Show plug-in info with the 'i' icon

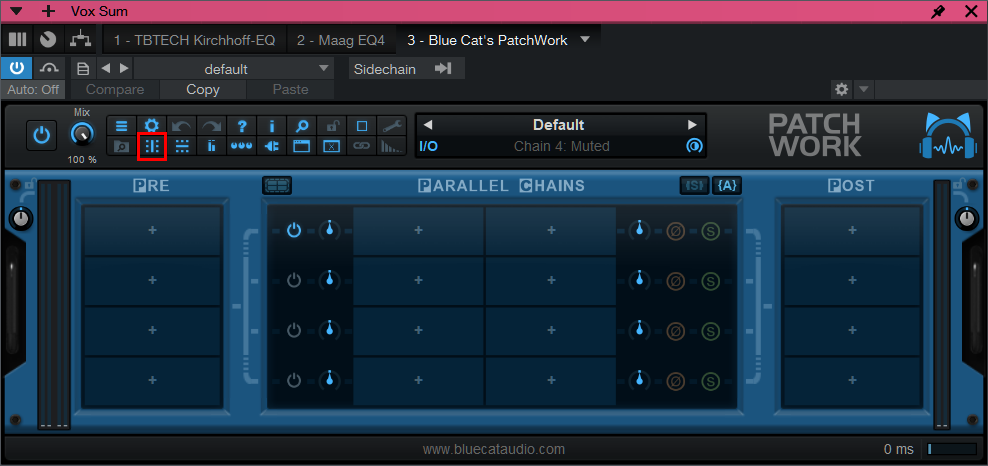(x=272, y=127)
